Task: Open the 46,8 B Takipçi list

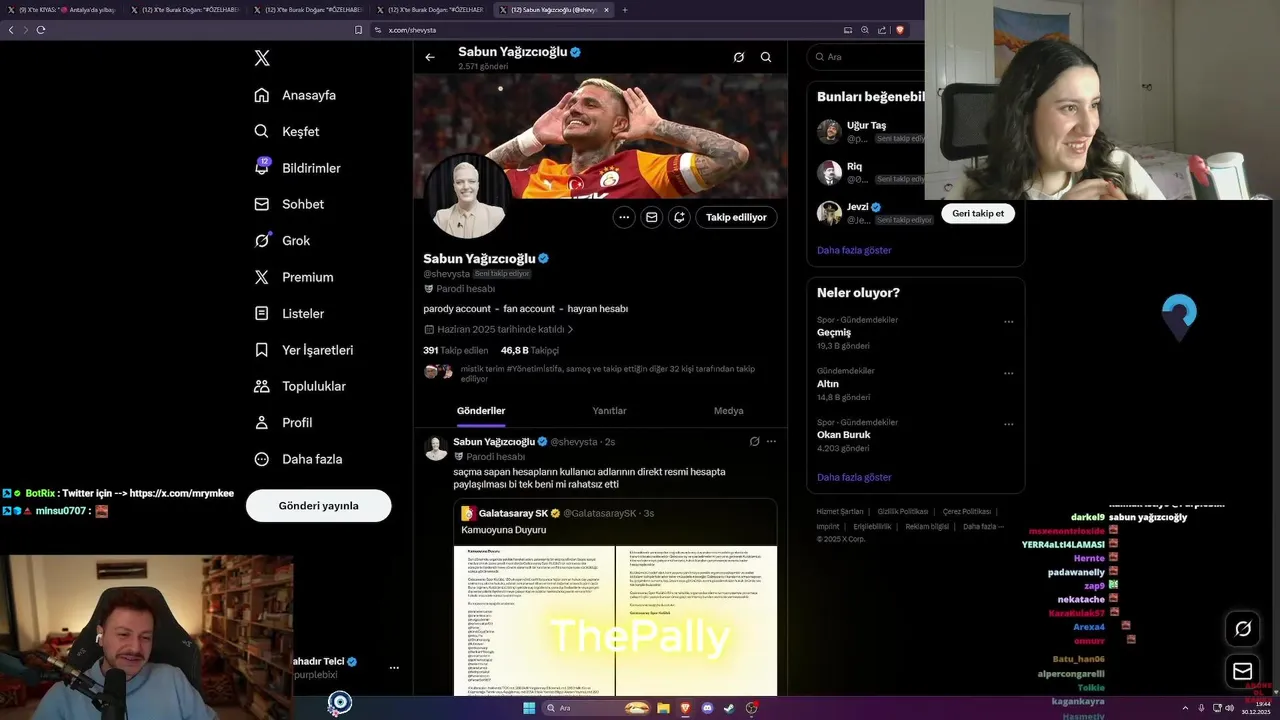Action: (529, 350)
